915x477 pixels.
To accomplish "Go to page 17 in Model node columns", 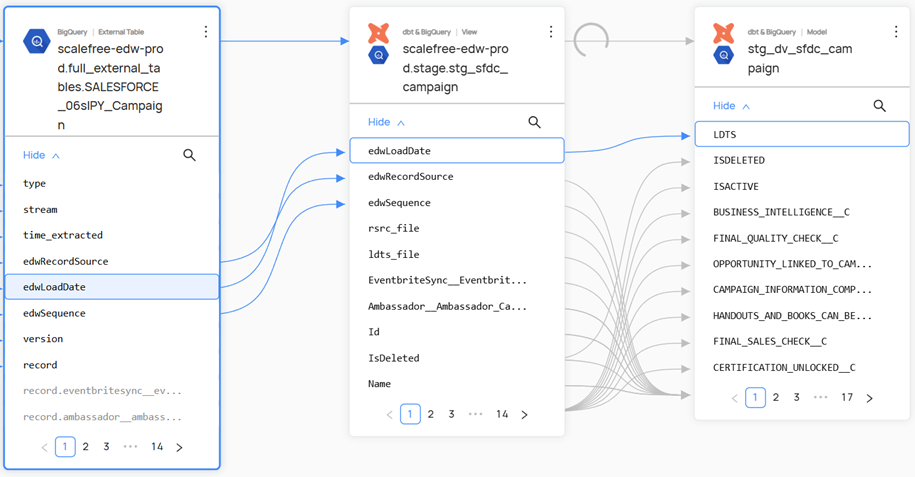I will coord(847,397).
